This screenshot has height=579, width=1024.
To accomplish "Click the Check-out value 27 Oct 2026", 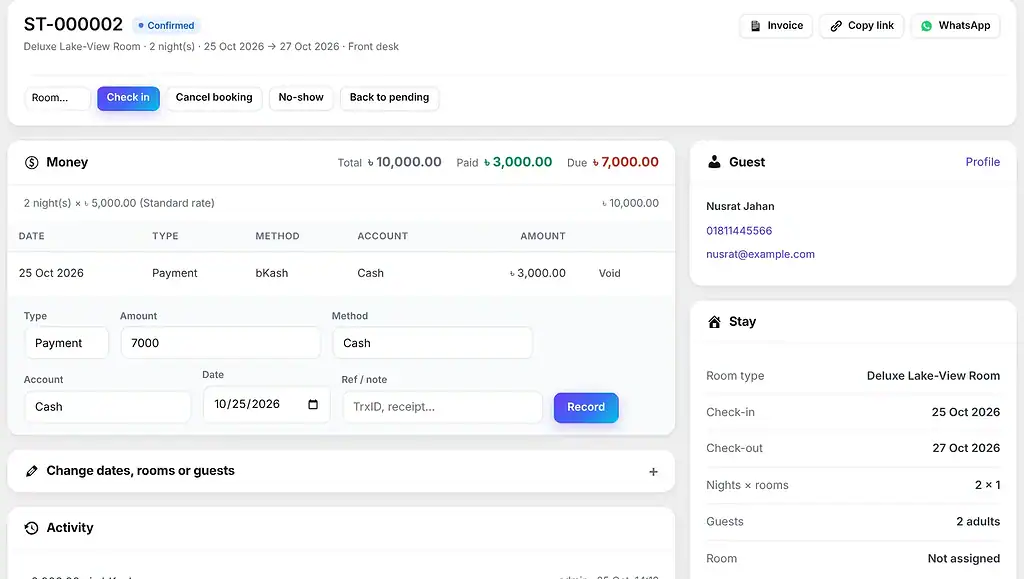I will coord(966,448).
